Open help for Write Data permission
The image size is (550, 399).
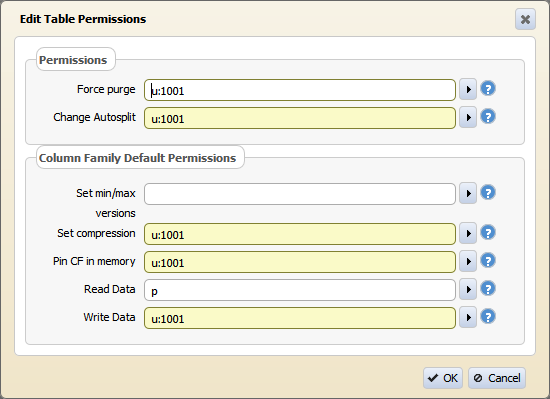coord(488,316)
